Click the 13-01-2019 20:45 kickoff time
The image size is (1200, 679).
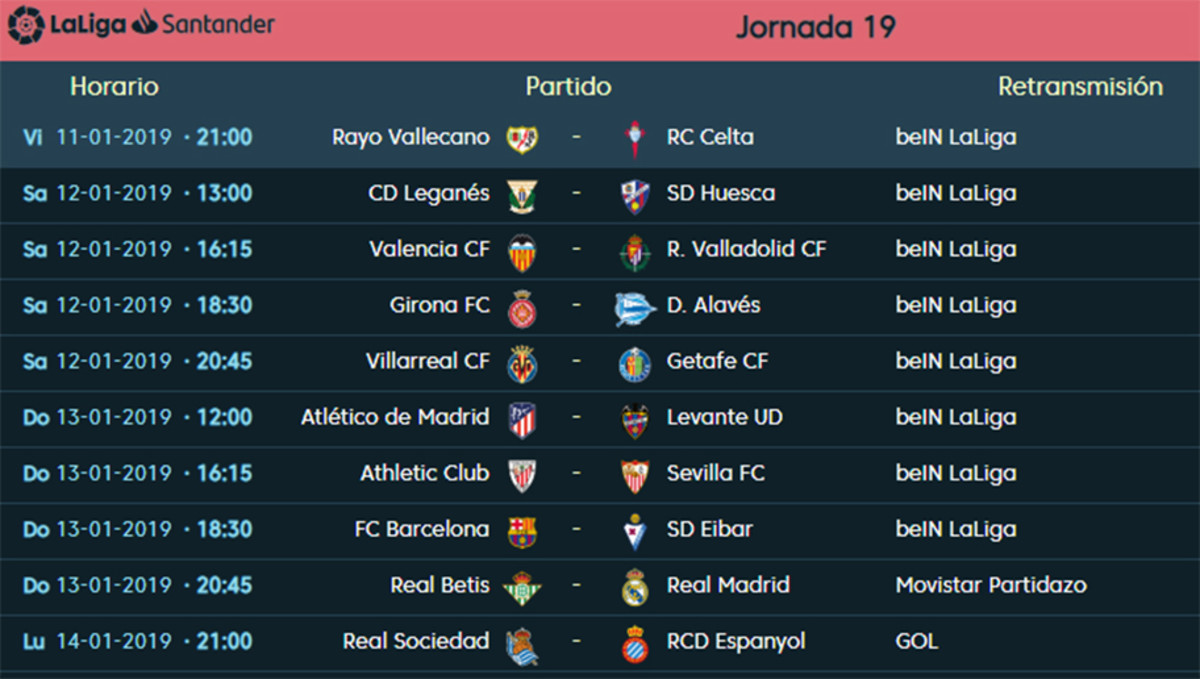(x=224, y=585)
